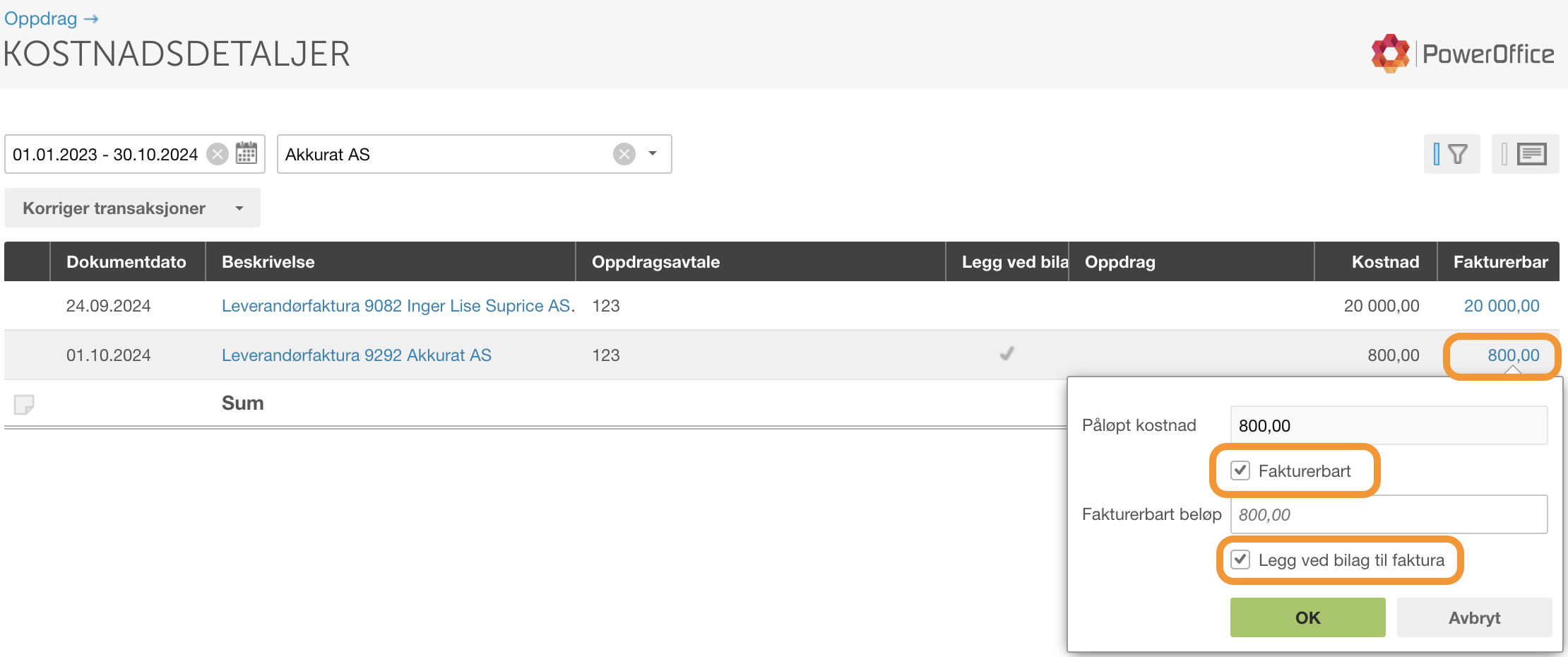Click the Påløpt kostnad field
This screenshot has width=1568, height=657.
1389,425
